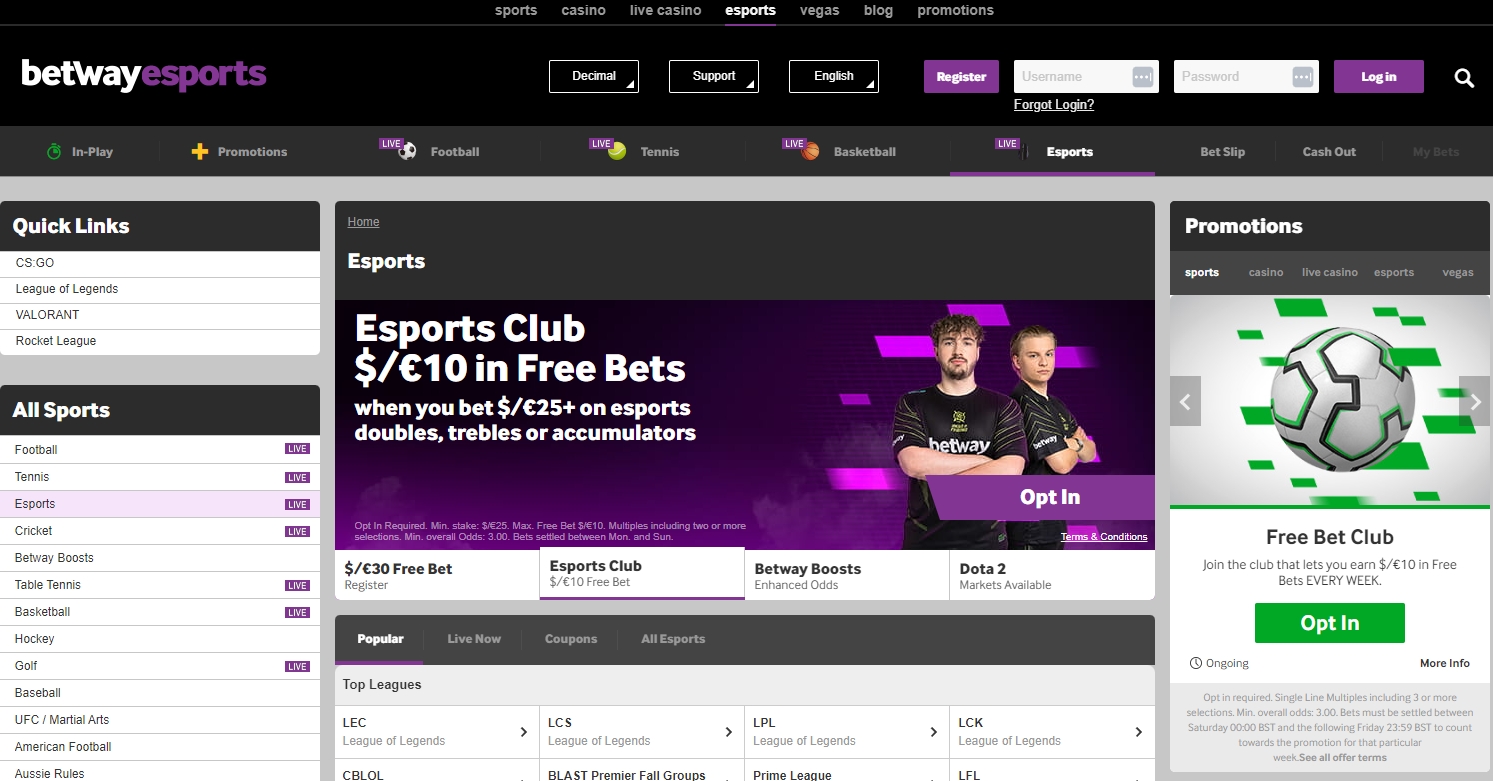Select the Betway Boosts banner tab
Viewport: 1493px width, 781px height.
click(847, 575)
